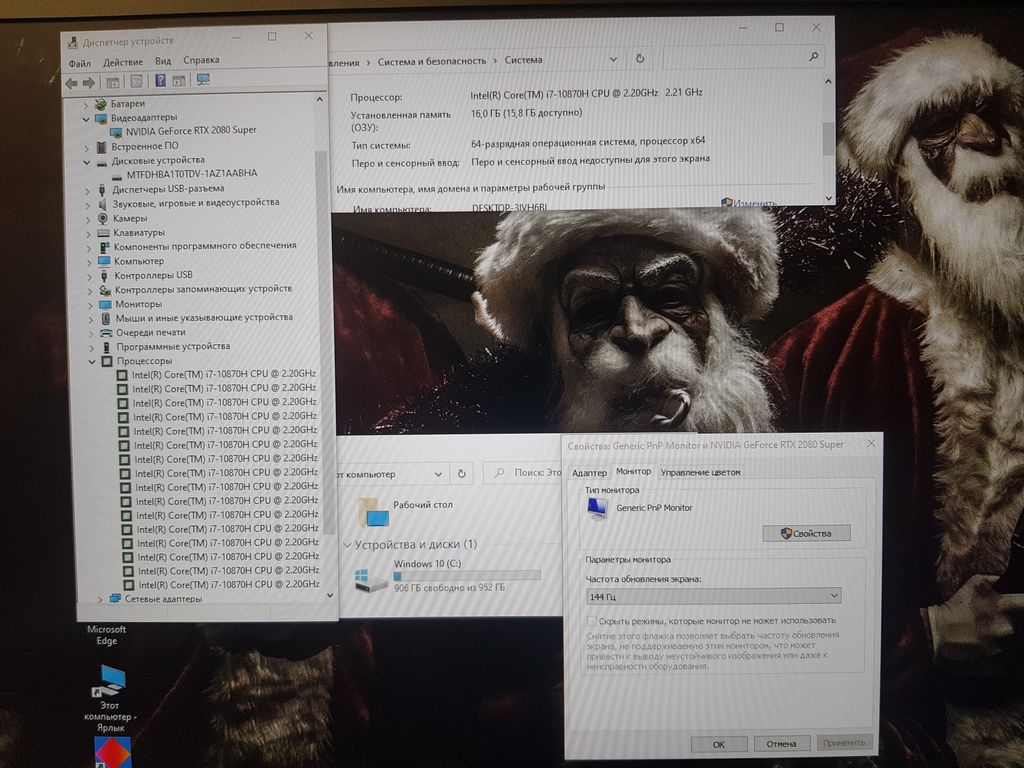Switch to the Адаптер tab
The height and width of the screenshot is (768, 1024).
tap(589, 472)
